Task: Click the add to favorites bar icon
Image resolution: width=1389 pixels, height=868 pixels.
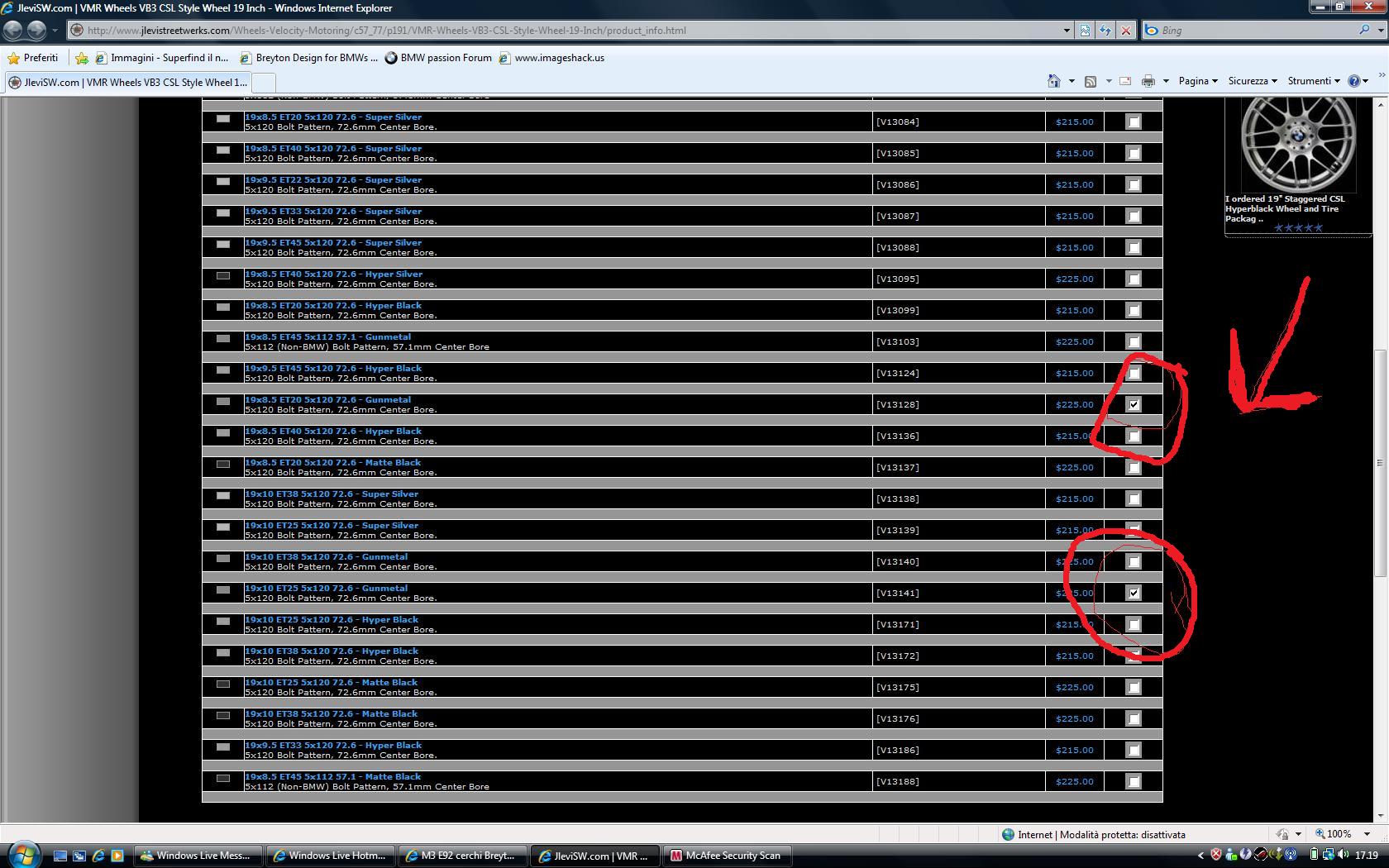Action: [x=82, y=58]
